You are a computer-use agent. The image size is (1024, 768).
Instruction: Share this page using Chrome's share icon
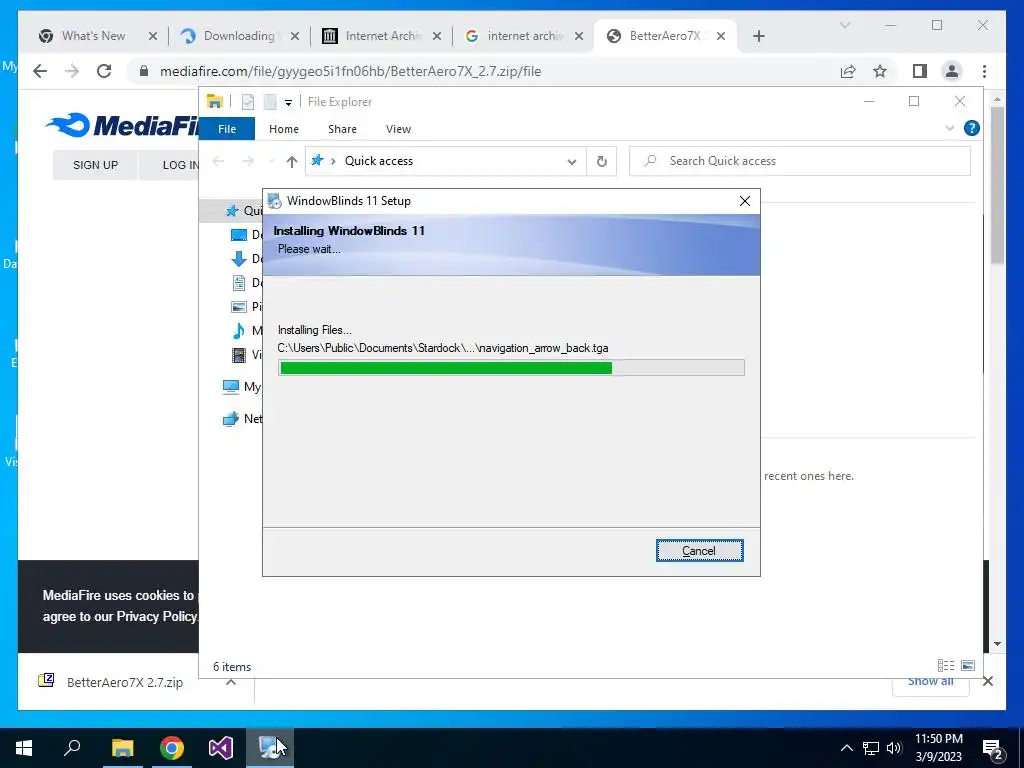848,71
